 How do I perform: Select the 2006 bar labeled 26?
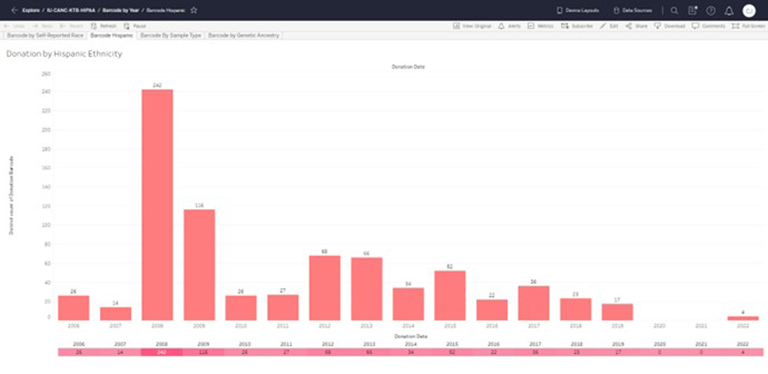click(x=73, y=308)
